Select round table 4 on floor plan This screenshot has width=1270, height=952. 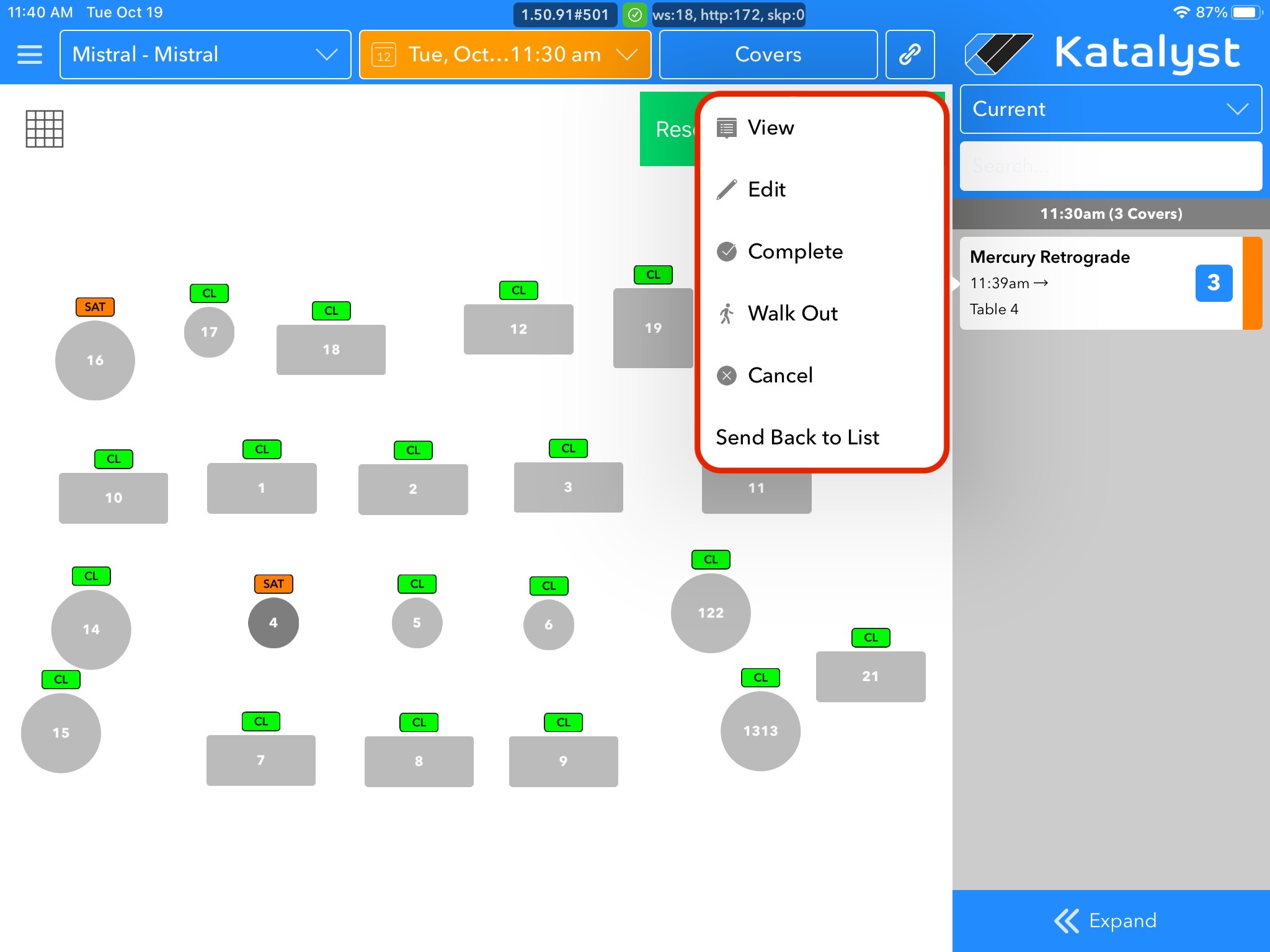pyautogui.click(x=273, y=623)
